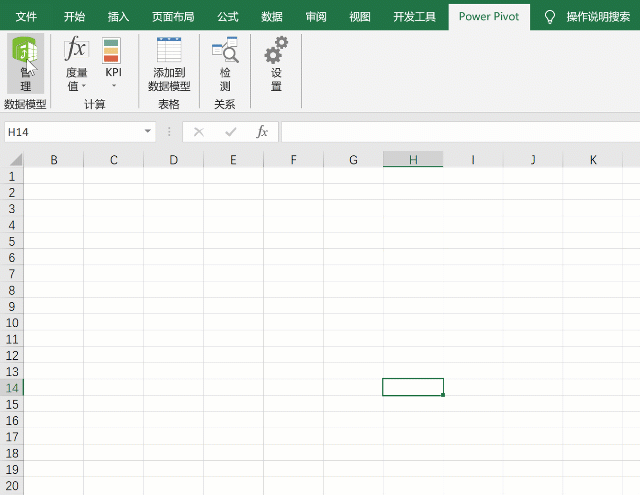Expand the Name Box dropdown arrow

click(x=148, y=132)
